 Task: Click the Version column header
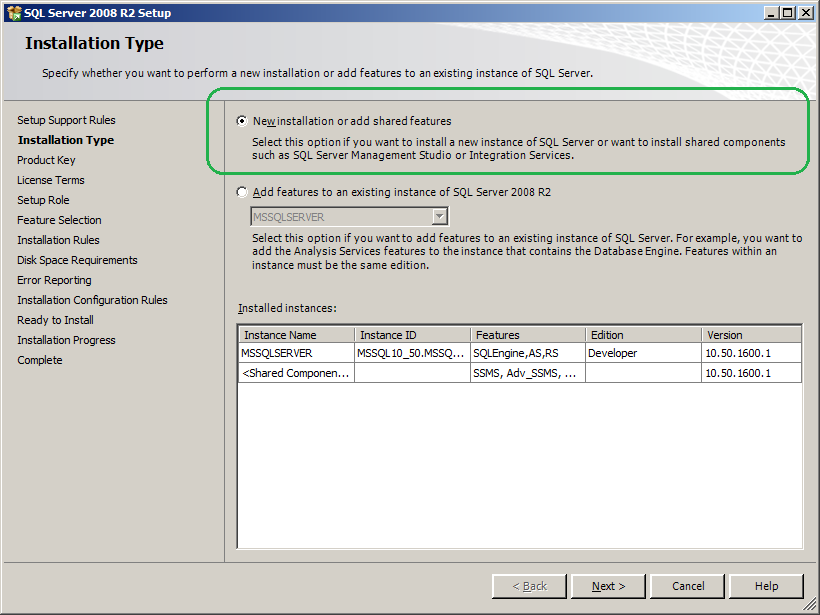751,335
